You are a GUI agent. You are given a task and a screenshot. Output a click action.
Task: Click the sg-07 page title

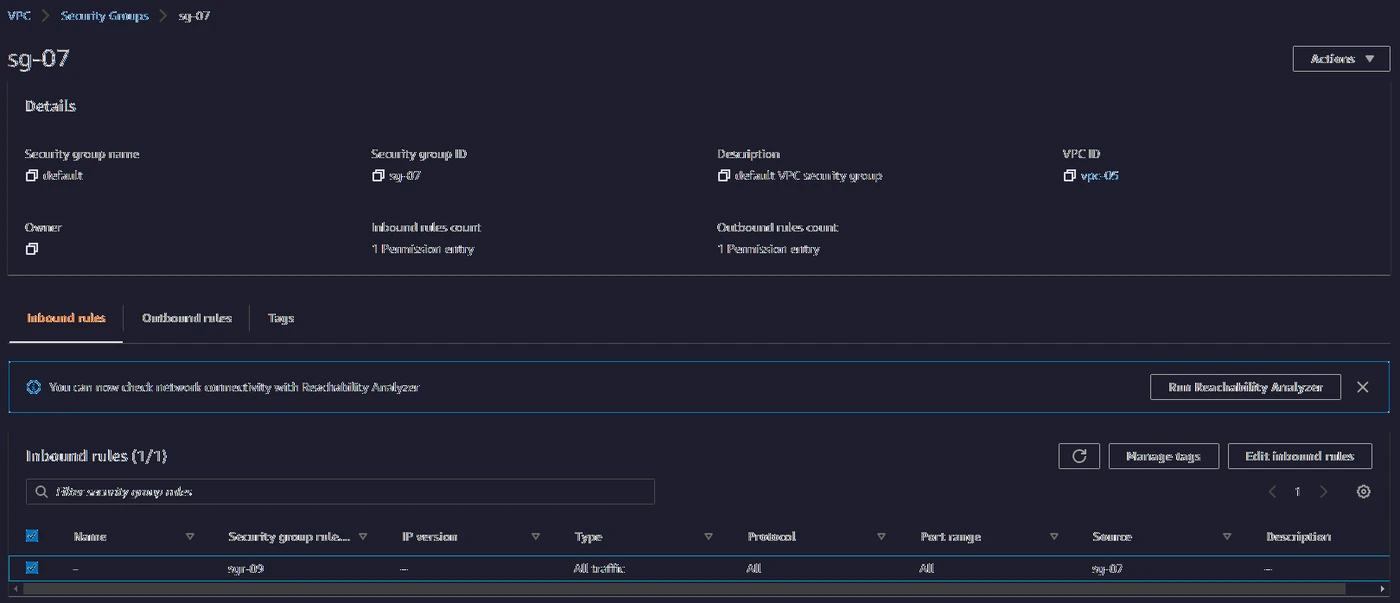[38, 59]
